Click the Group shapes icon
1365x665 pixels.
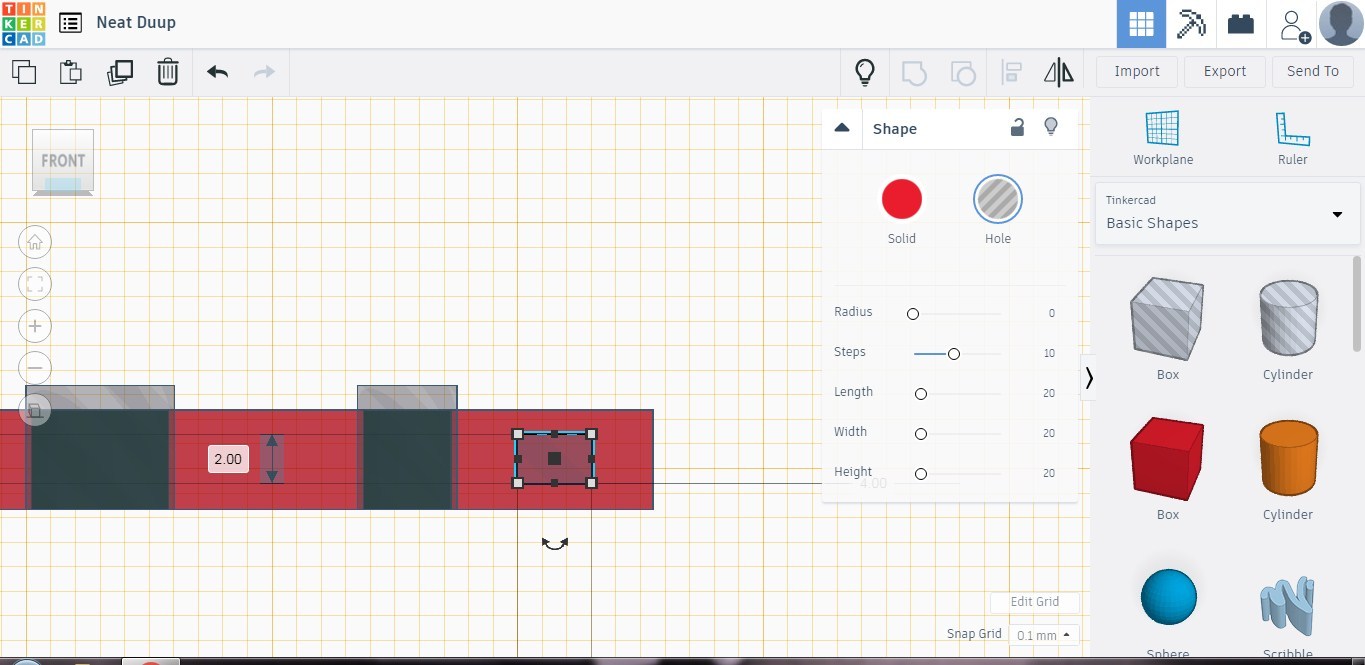pyautogui.click(x=914, y=72)
